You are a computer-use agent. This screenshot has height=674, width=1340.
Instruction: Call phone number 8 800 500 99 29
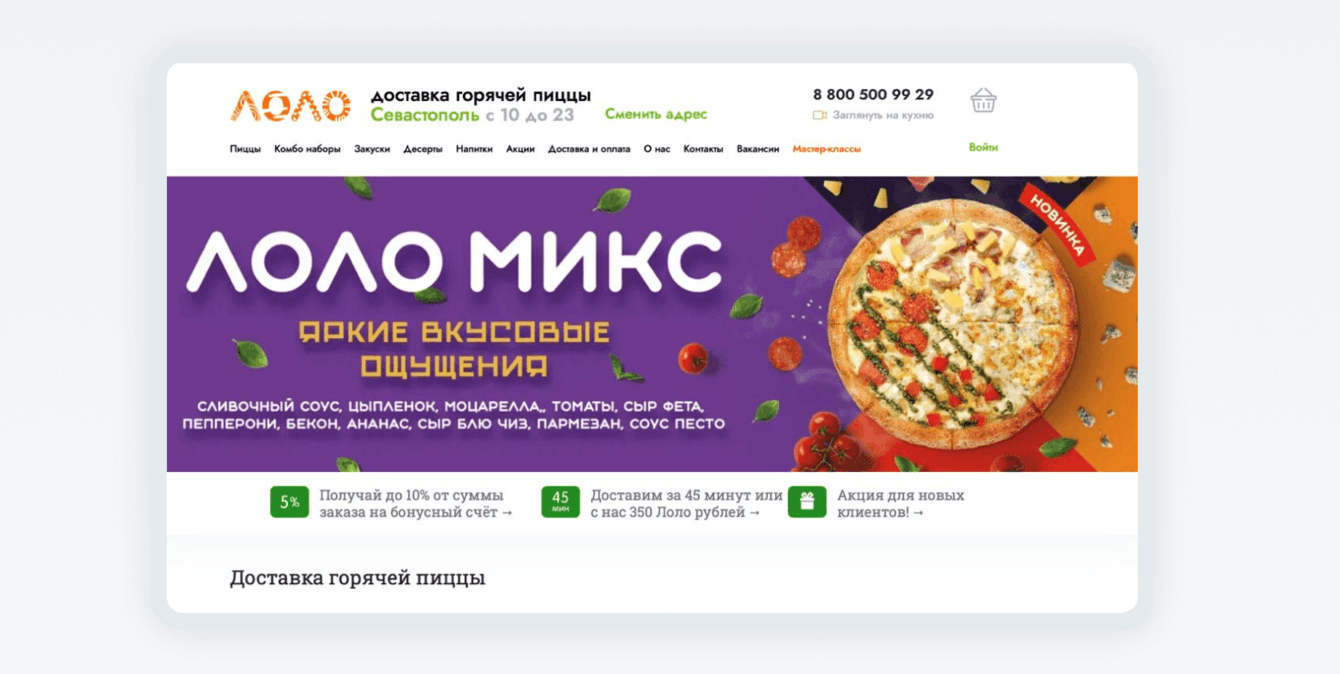point(873,94)
